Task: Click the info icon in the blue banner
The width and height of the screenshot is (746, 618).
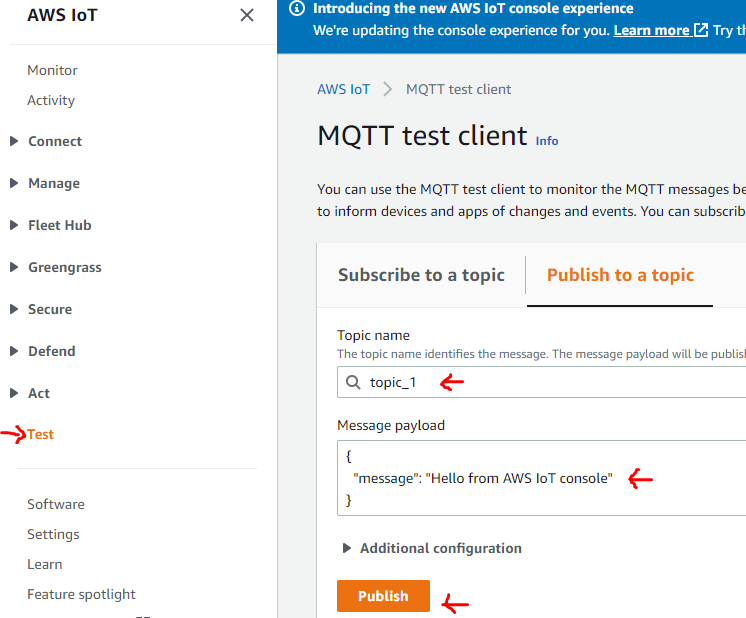Action: click(x=296, y=8)
